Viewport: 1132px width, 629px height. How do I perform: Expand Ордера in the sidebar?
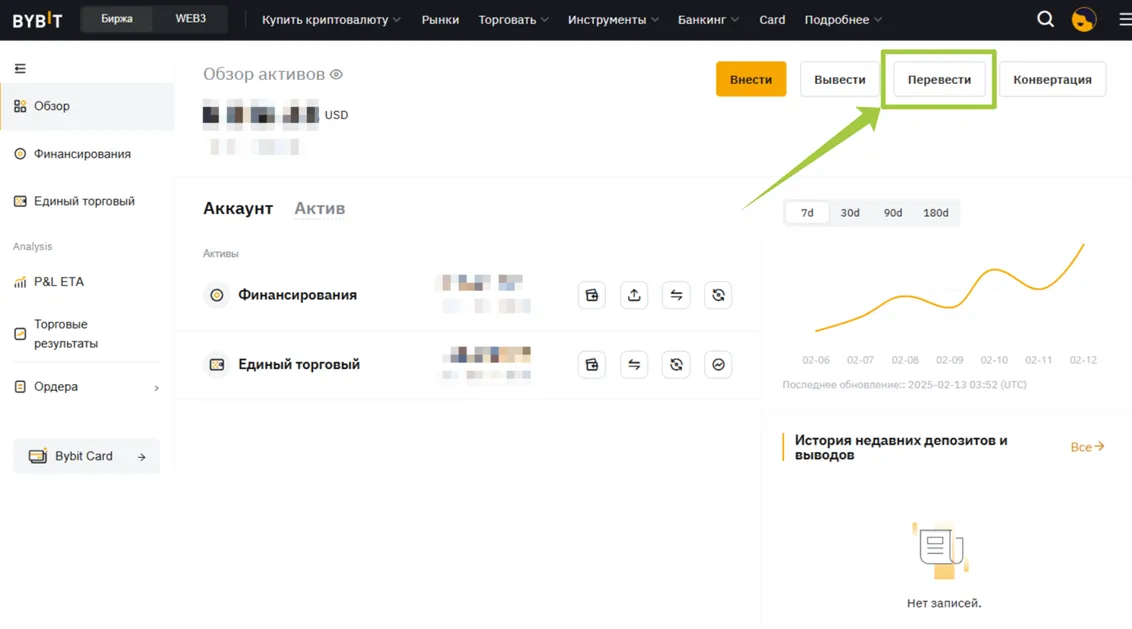click(86, 387)
